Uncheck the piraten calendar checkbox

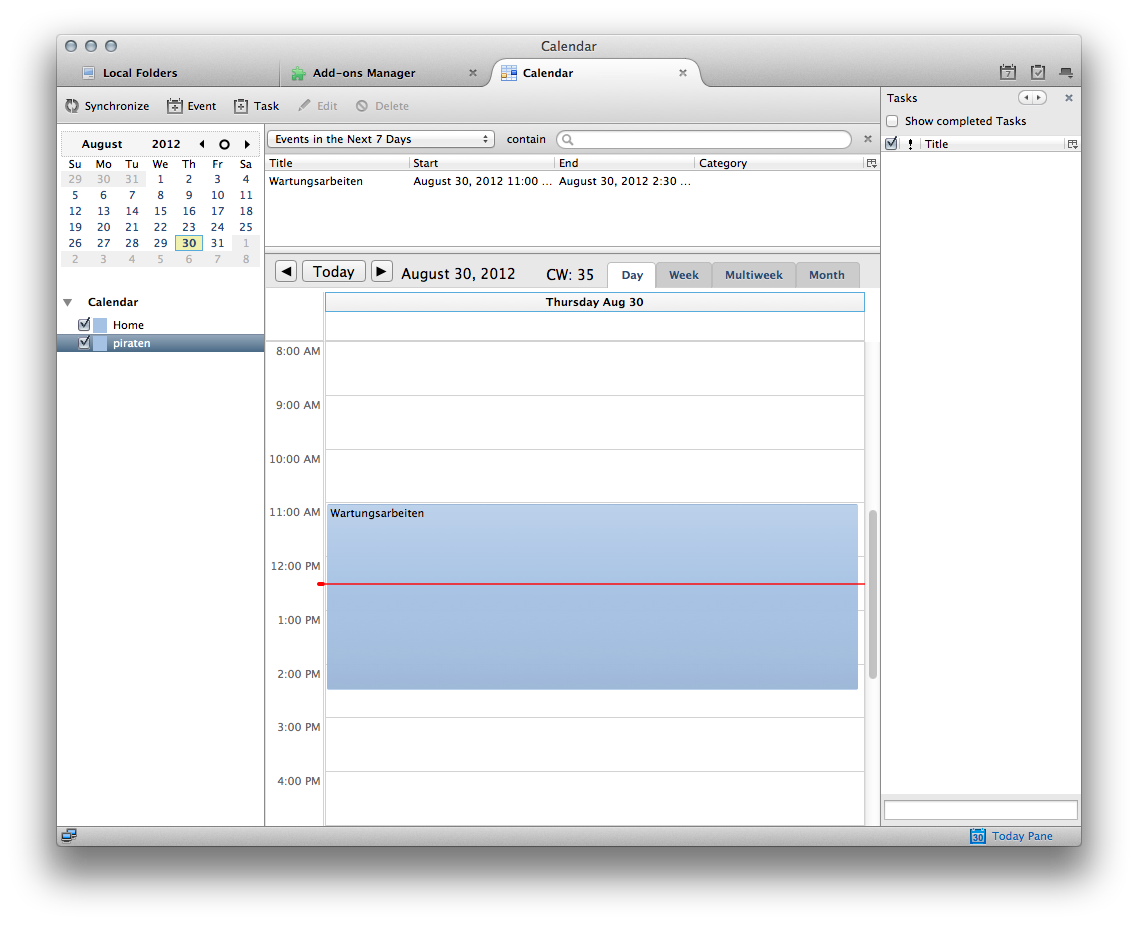84,343
